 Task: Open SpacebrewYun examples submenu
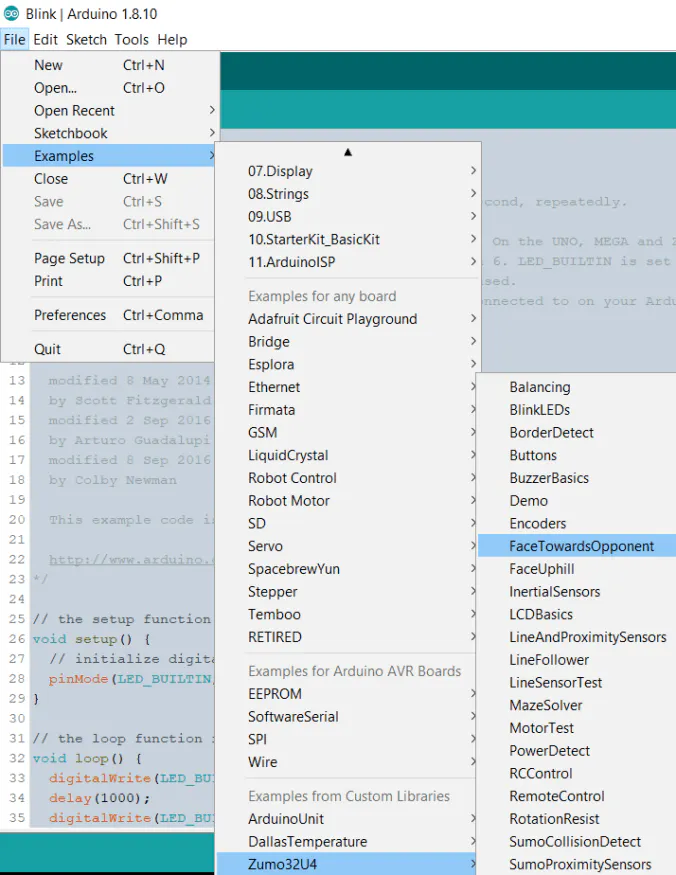pos(347,569)
